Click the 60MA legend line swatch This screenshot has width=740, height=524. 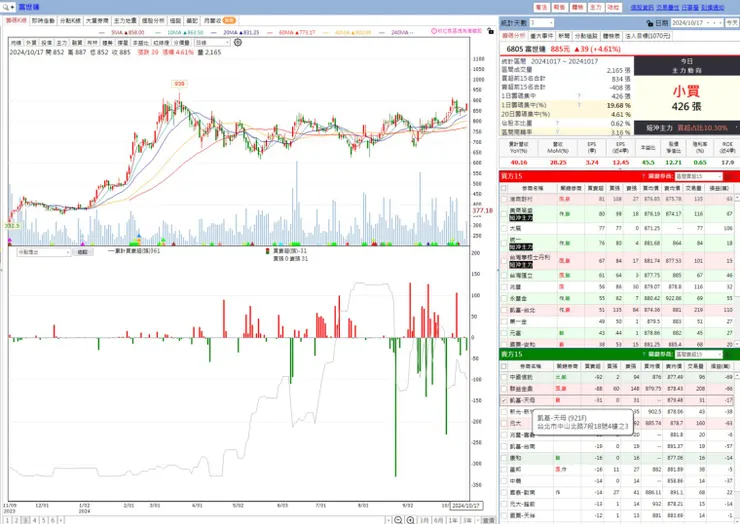(270, 33)
